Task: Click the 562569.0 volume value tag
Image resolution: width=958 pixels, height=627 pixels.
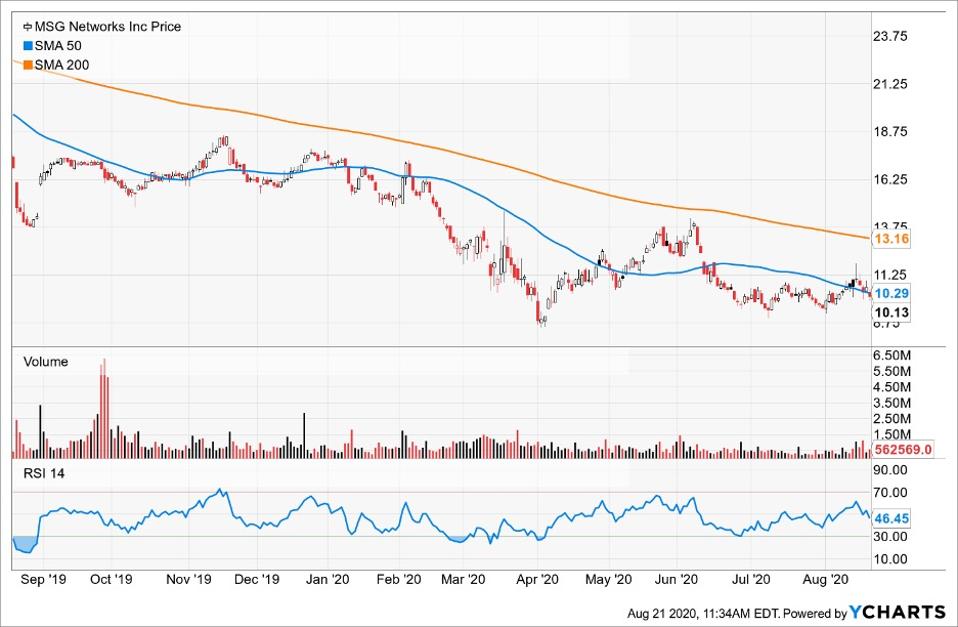Action: coord(902,450)
